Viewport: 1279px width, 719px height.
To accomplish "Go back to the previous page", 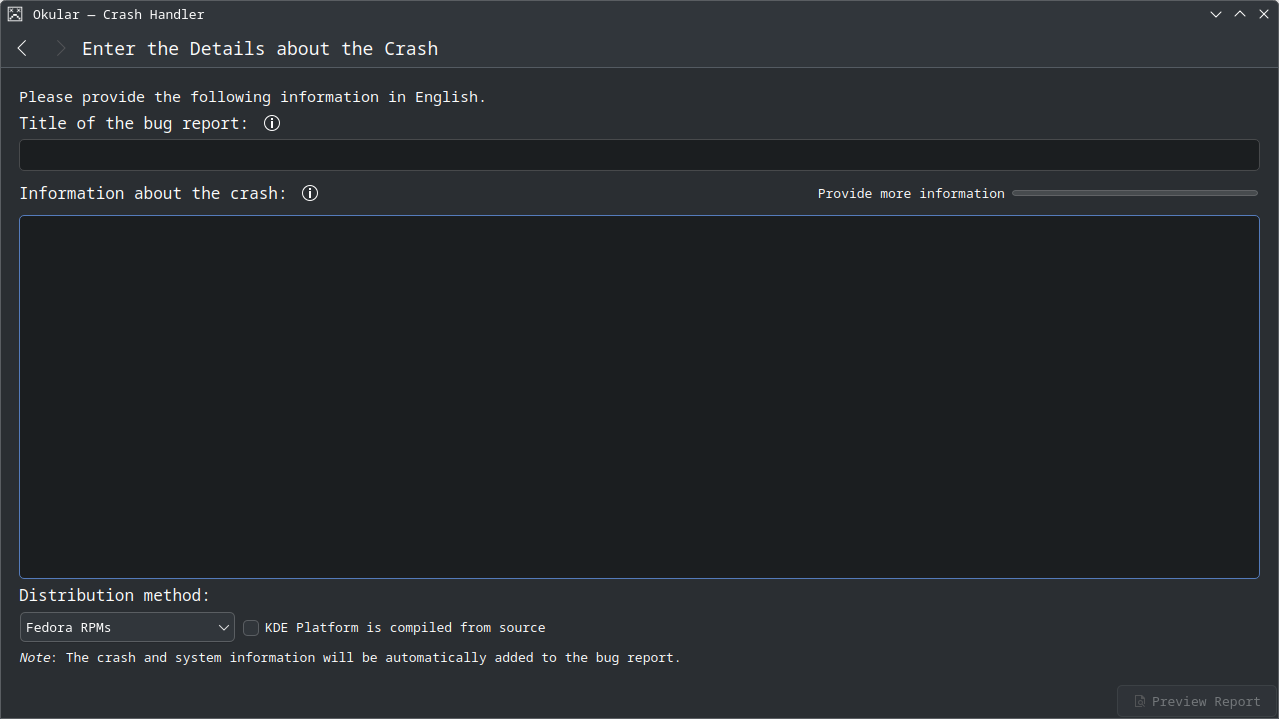I will point(22,48).
